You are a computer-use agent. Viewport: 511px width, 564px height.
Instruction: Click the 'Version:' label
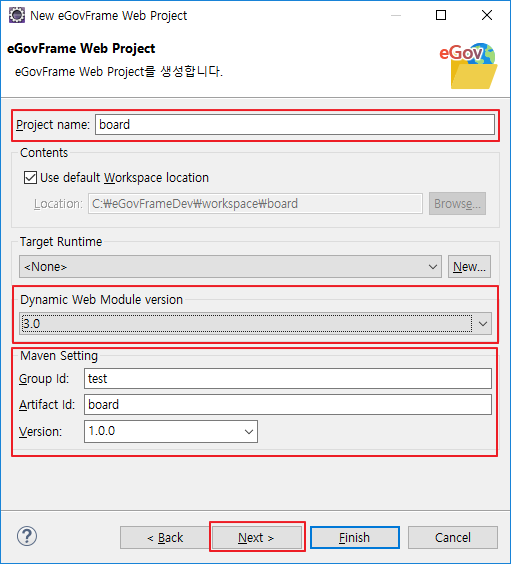click(x=40, y=432)
